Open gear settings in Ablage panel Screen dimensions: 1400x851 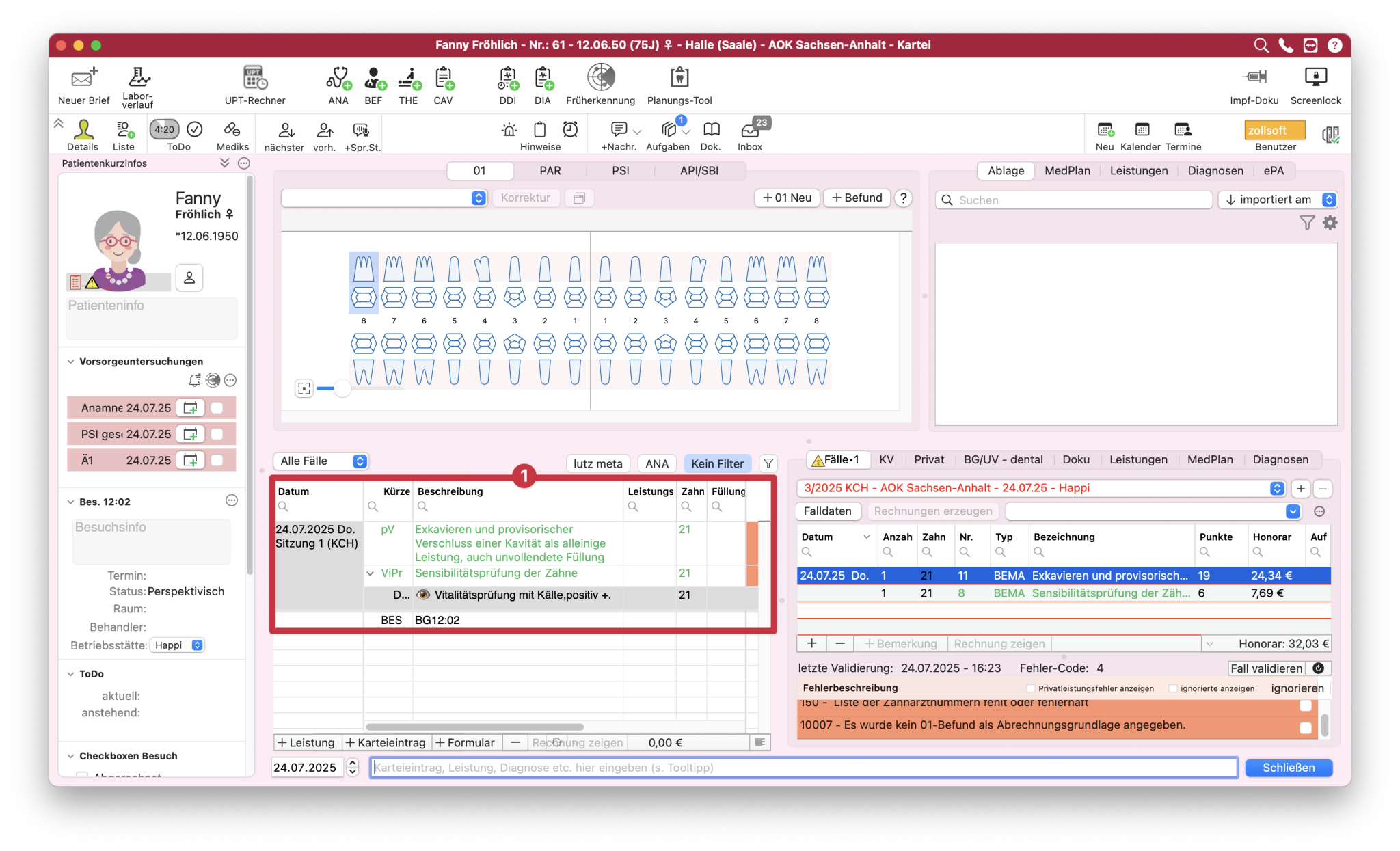tap(1330, 223)
